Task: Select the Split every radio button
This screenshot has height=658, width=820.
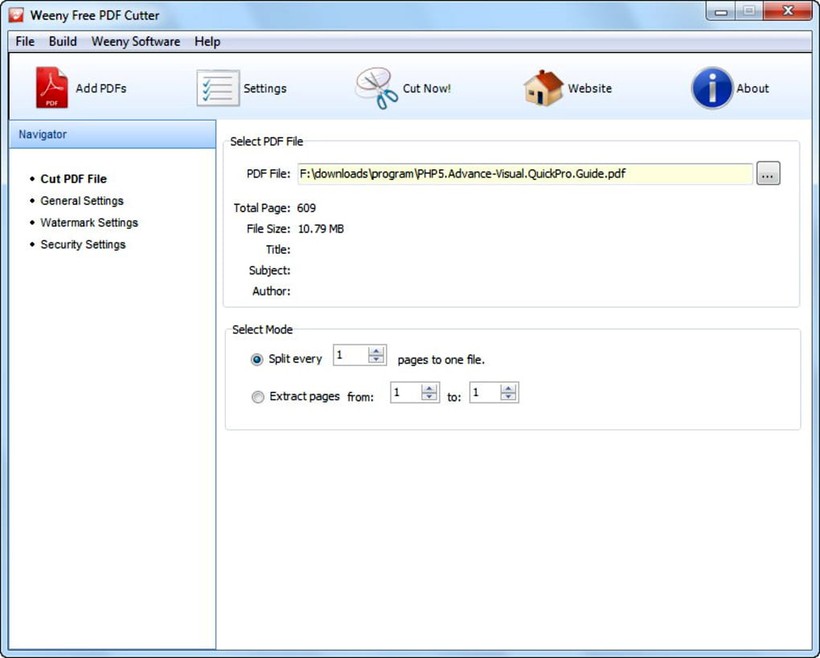Action: tap(258, 359)
